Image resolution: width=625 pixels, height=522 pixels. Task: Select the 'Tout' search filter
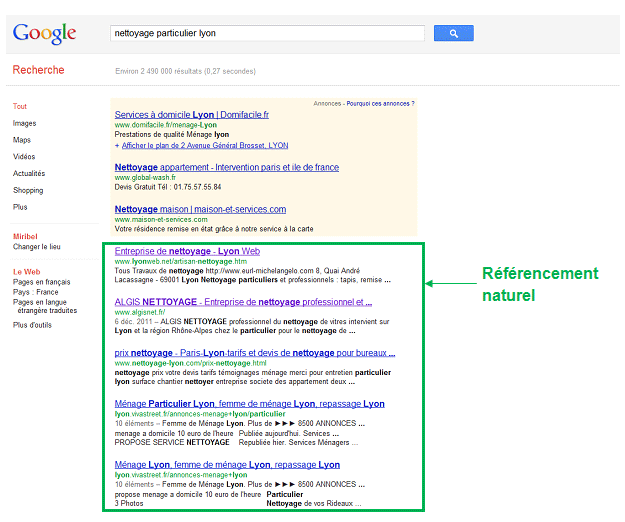(x=20, y=106)
